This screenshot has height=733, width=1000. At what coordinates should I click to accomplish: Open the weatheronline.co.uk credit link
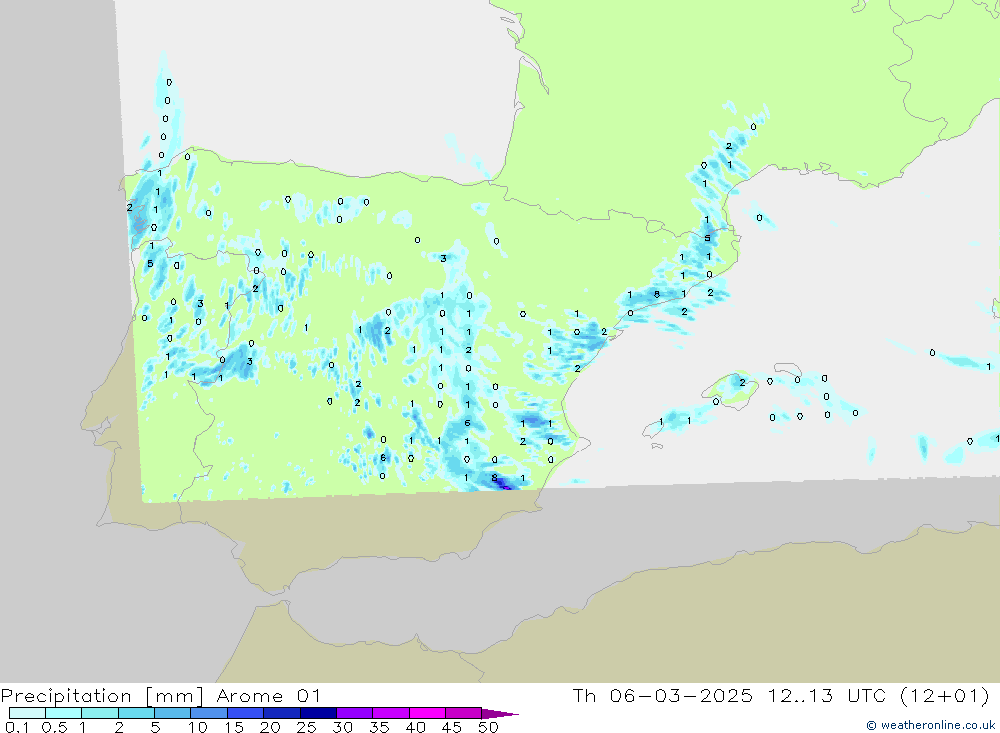931,725
